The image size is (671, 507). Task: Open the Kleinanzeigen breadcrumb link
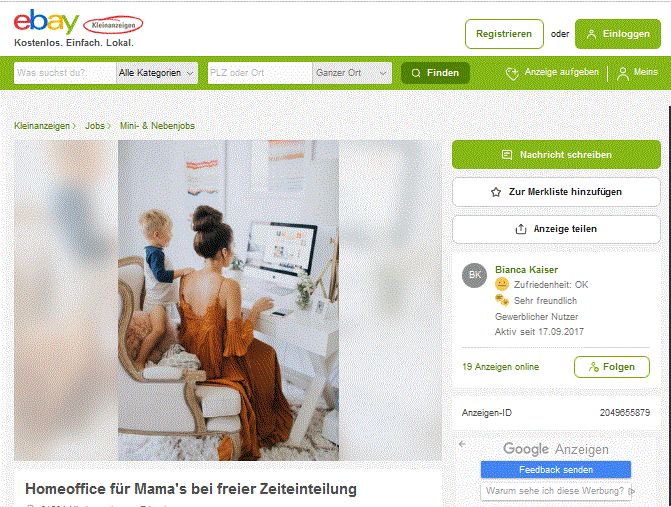(x=42, y=126)
